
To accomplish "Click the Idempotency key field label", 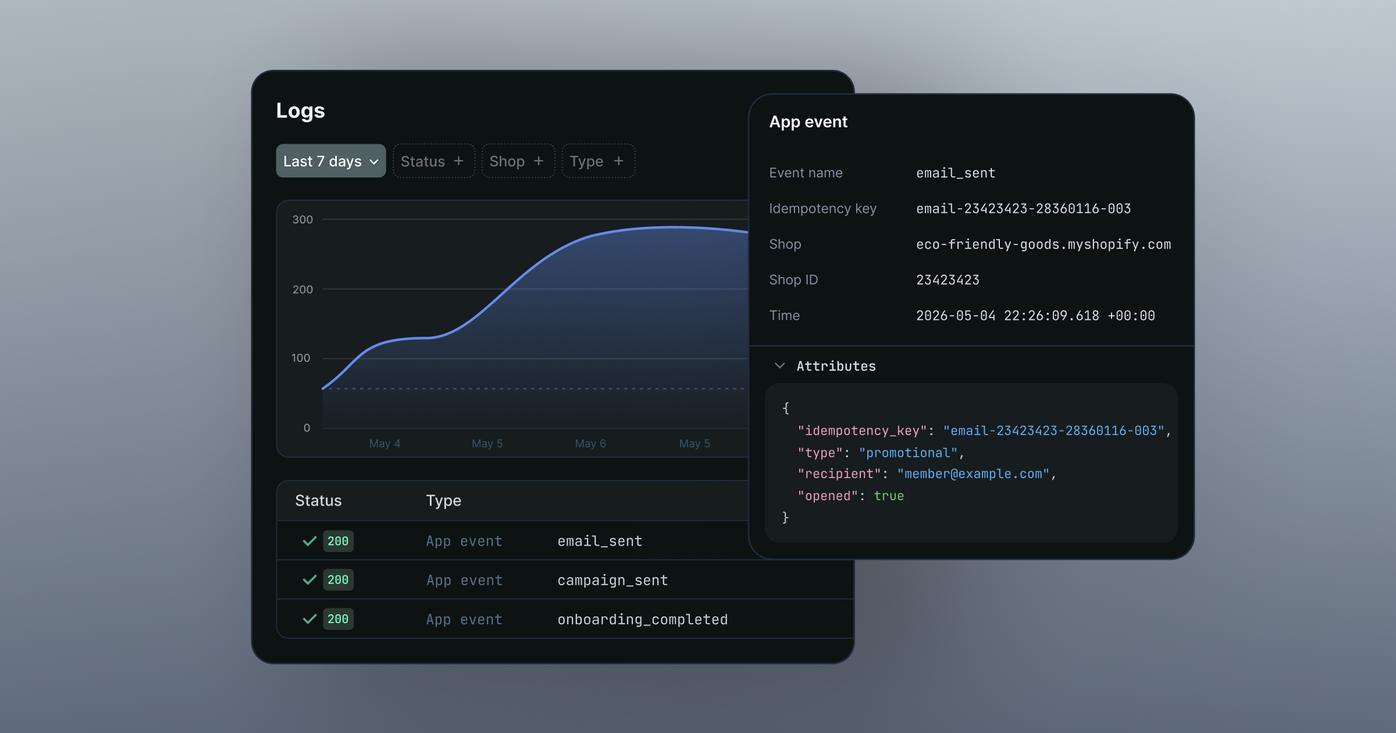I will 823,209.
